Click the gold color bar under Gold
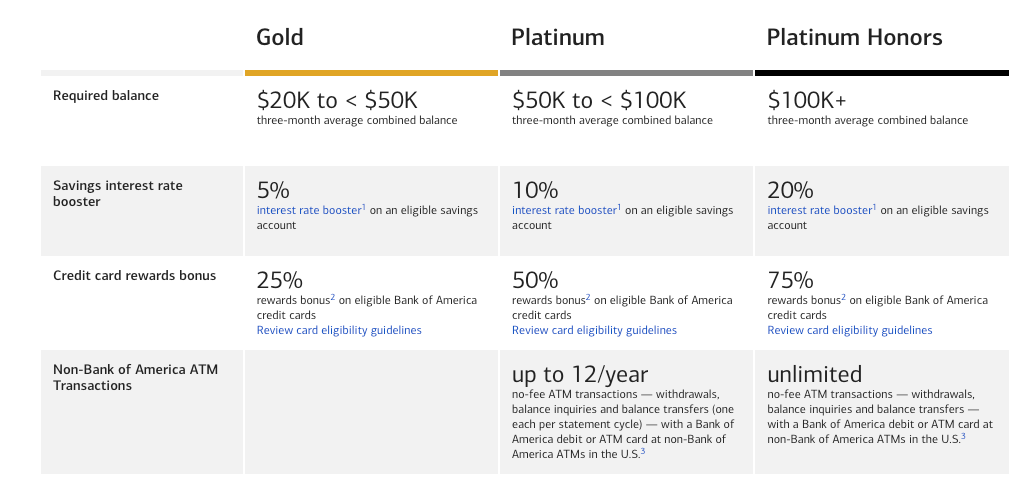The height and width of the screenshot is (479, 1035). tap(371, 73)
